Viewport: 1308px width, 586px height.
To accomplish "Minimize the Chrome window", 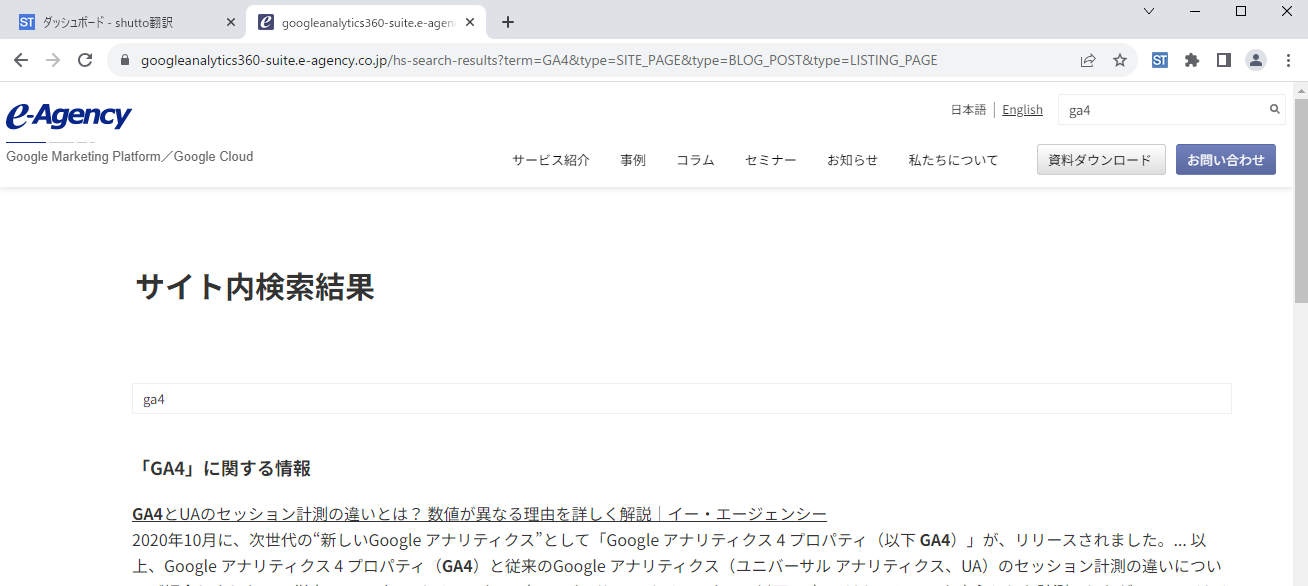I will coord(1195,11).
